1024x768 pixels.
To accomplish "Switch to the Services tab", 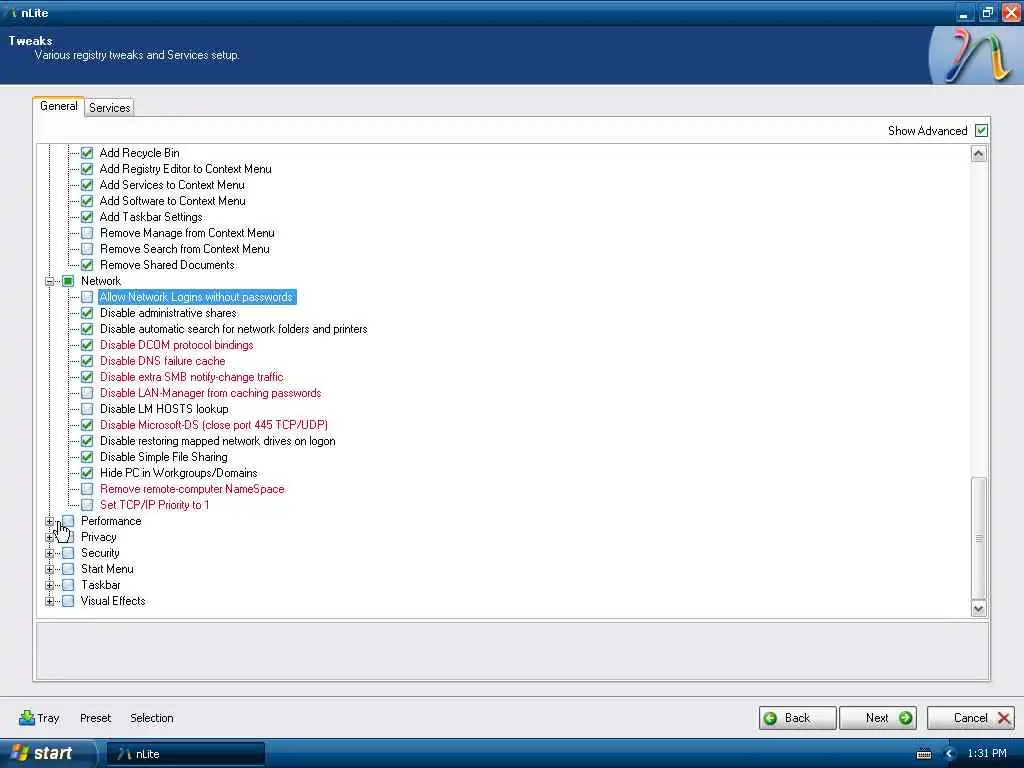I will tap(109, 108).
